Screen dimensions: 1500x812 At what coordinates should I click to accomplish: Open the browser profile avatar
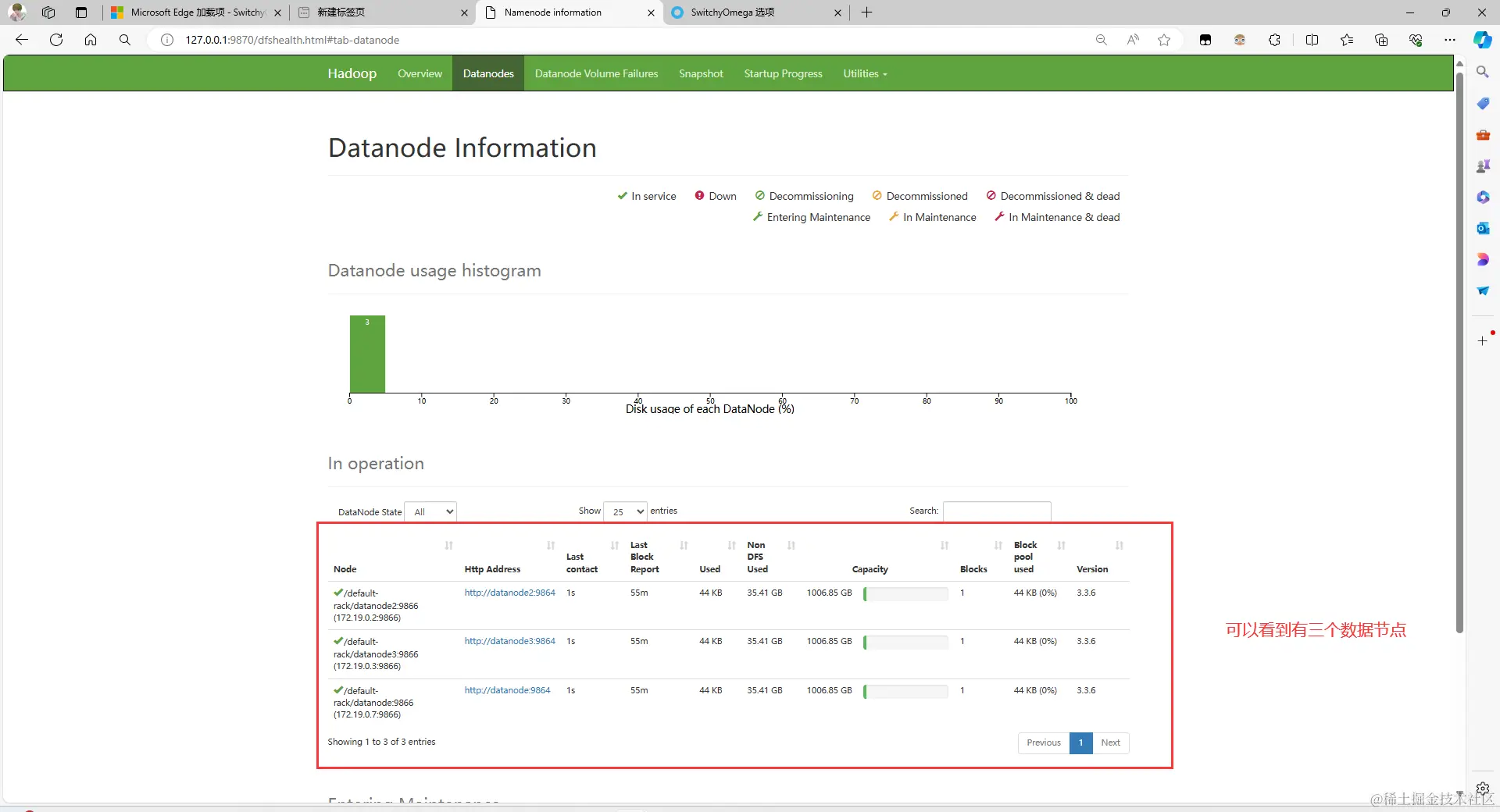coord(17,12)
